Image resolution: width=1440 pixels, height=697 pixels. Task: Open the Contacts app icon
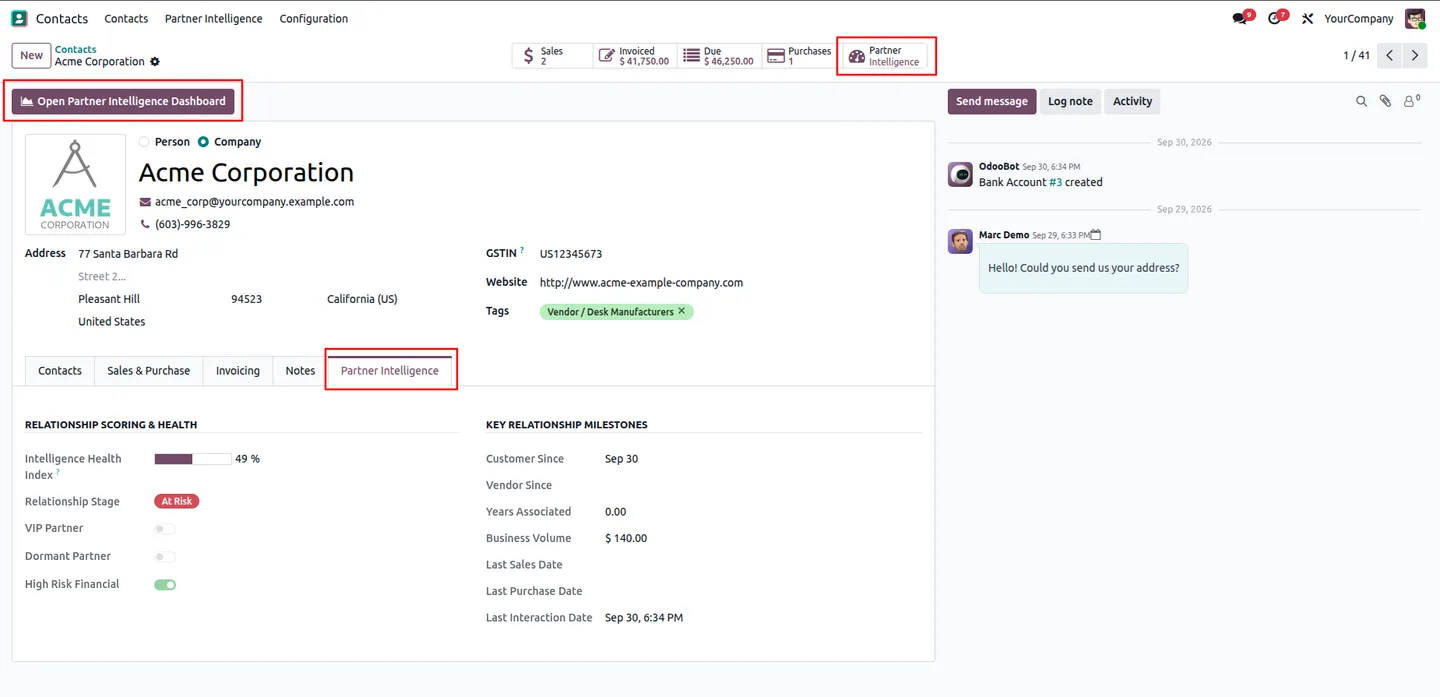(19, 18)
